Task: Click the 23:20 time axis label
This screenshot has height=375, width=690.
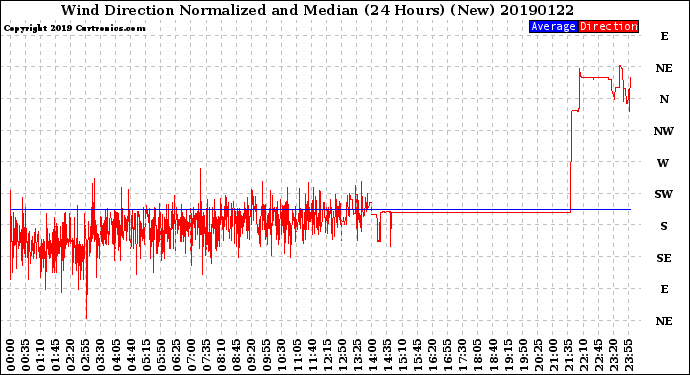Action: [x=613, y=355]
